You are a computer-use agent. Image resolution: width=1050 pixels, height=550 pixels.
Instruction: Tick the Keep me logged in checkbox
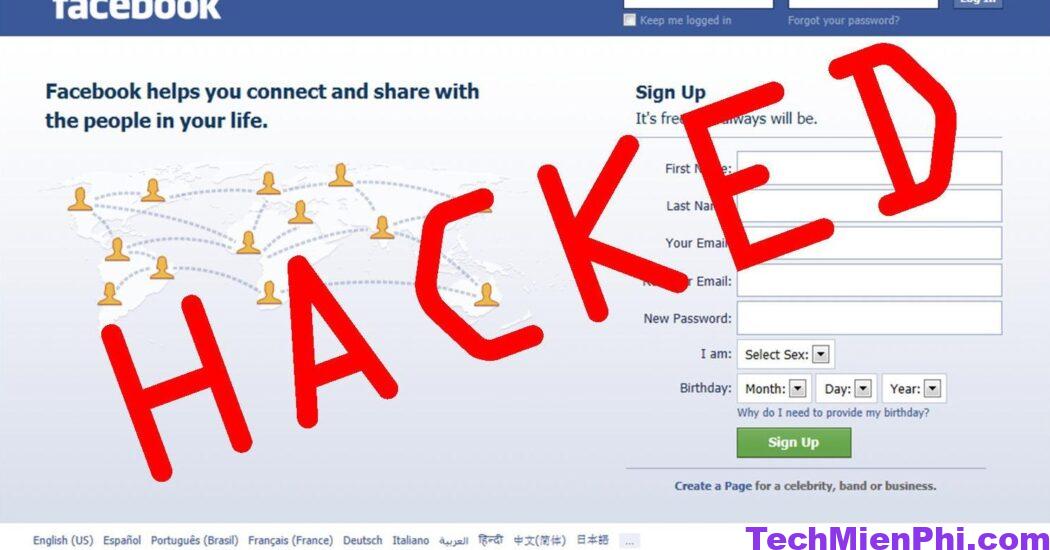(629, 20)
